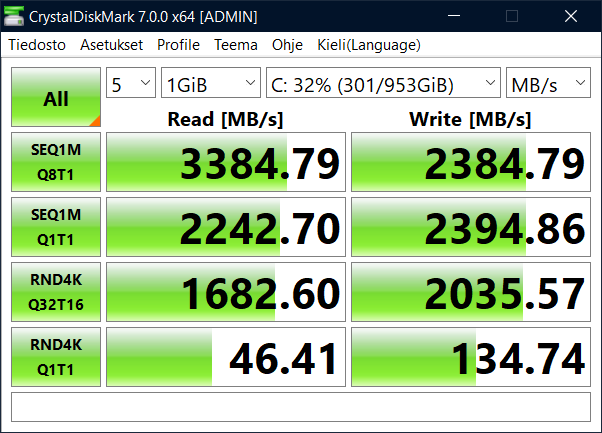This screenshot has width=602, height=433.
Task: Launch the RND4K Q32T16 benchmark
Action: 56,292
